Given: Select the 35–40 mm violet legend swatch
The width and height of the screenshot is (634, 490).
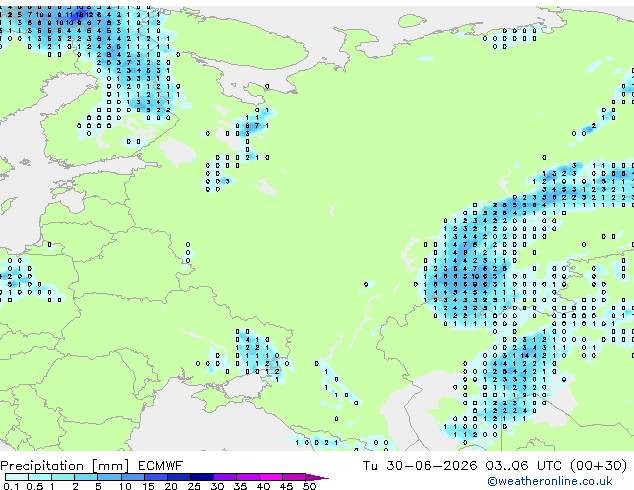Looking at the screenshot, I should pos(248,477).
